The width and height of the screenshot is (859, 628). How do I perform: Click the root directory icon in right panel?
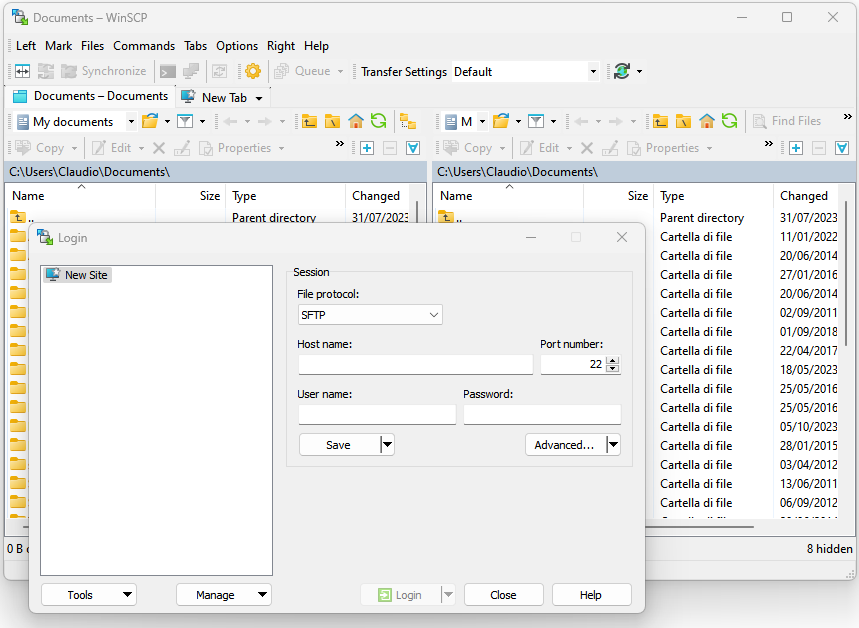tap(683, 121)
